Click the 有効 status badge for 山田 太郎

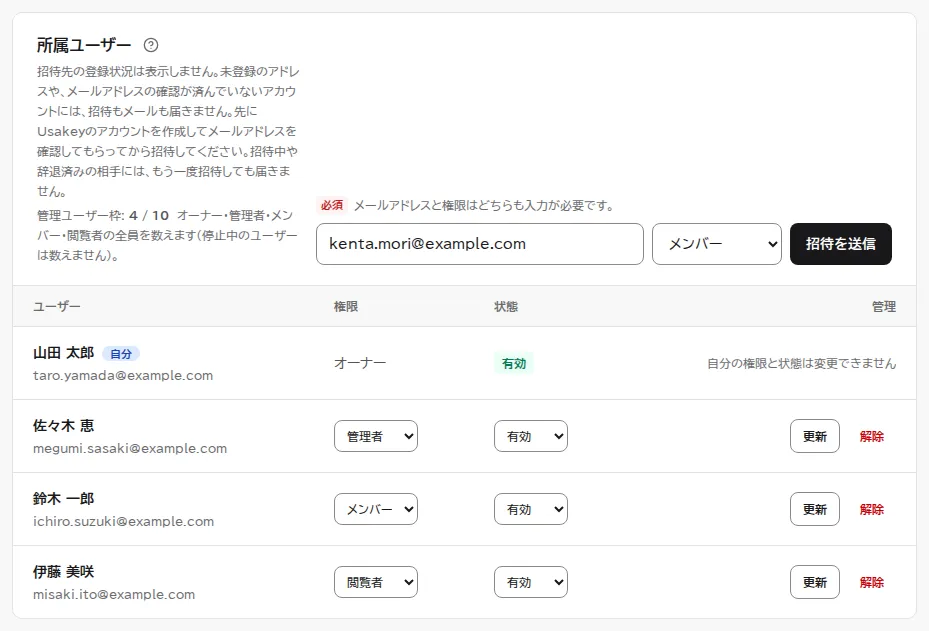514,363
